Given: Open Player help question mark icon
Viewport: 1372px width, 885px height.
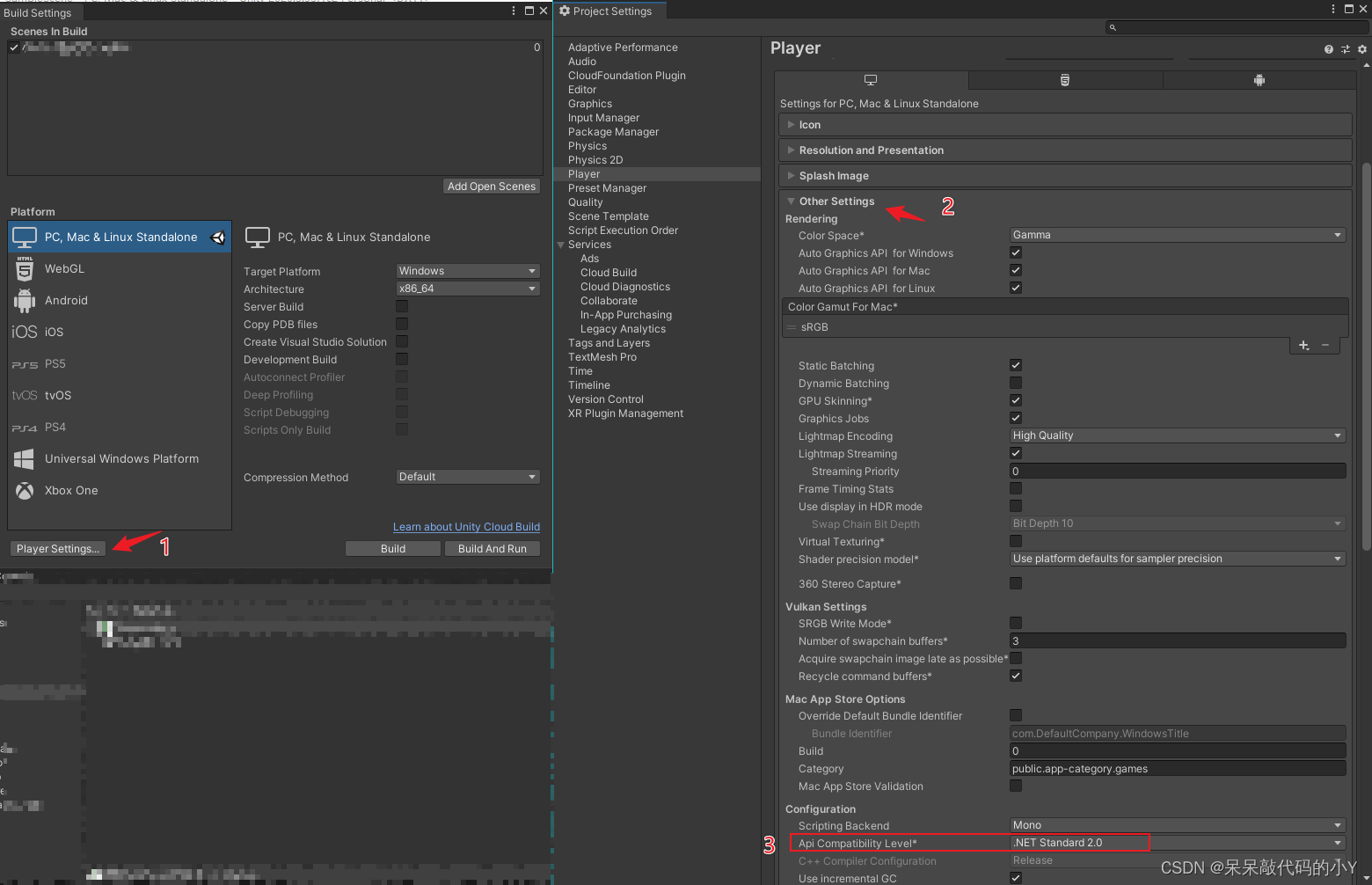Looking at the screenshot, I should tap(1329, 49).
